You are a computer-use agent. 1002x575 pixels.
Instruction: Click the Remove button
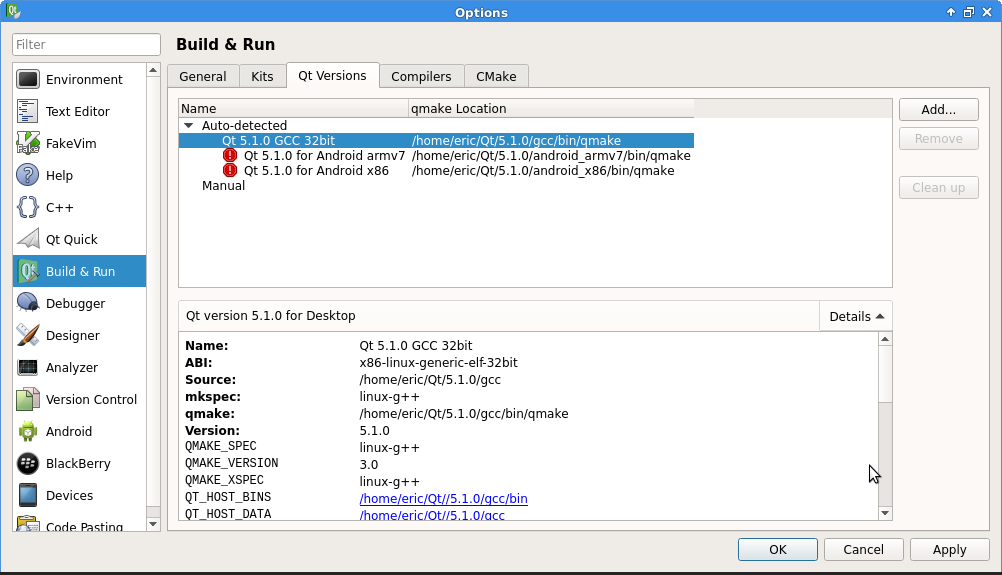tap(938, 139)
